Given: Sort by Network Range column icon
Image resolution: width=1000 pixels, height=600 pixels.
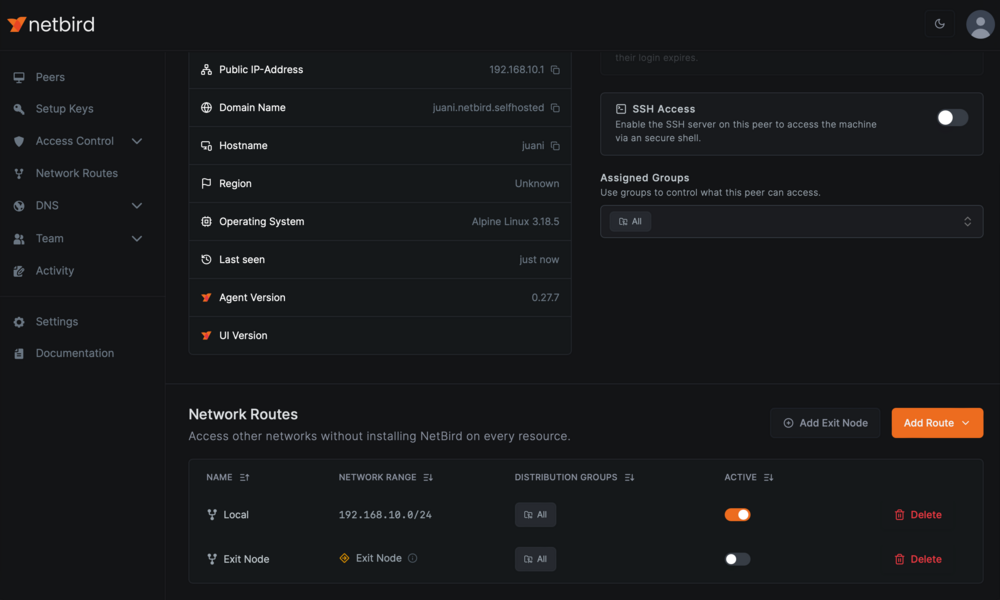Looking at the screenshot, I should point(428,477).
